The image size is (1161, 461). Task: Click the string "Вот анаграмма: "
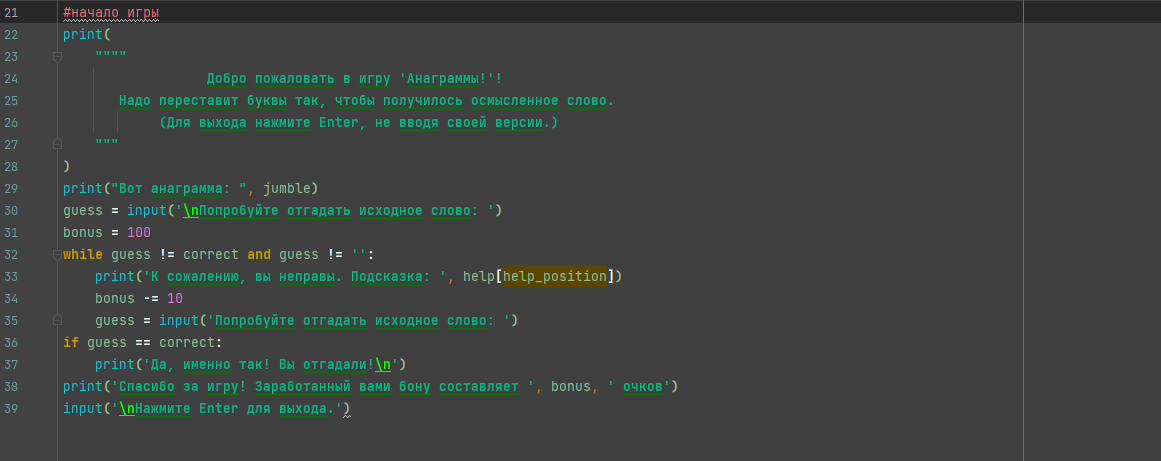pyautogui.click(x=178, y=189)
